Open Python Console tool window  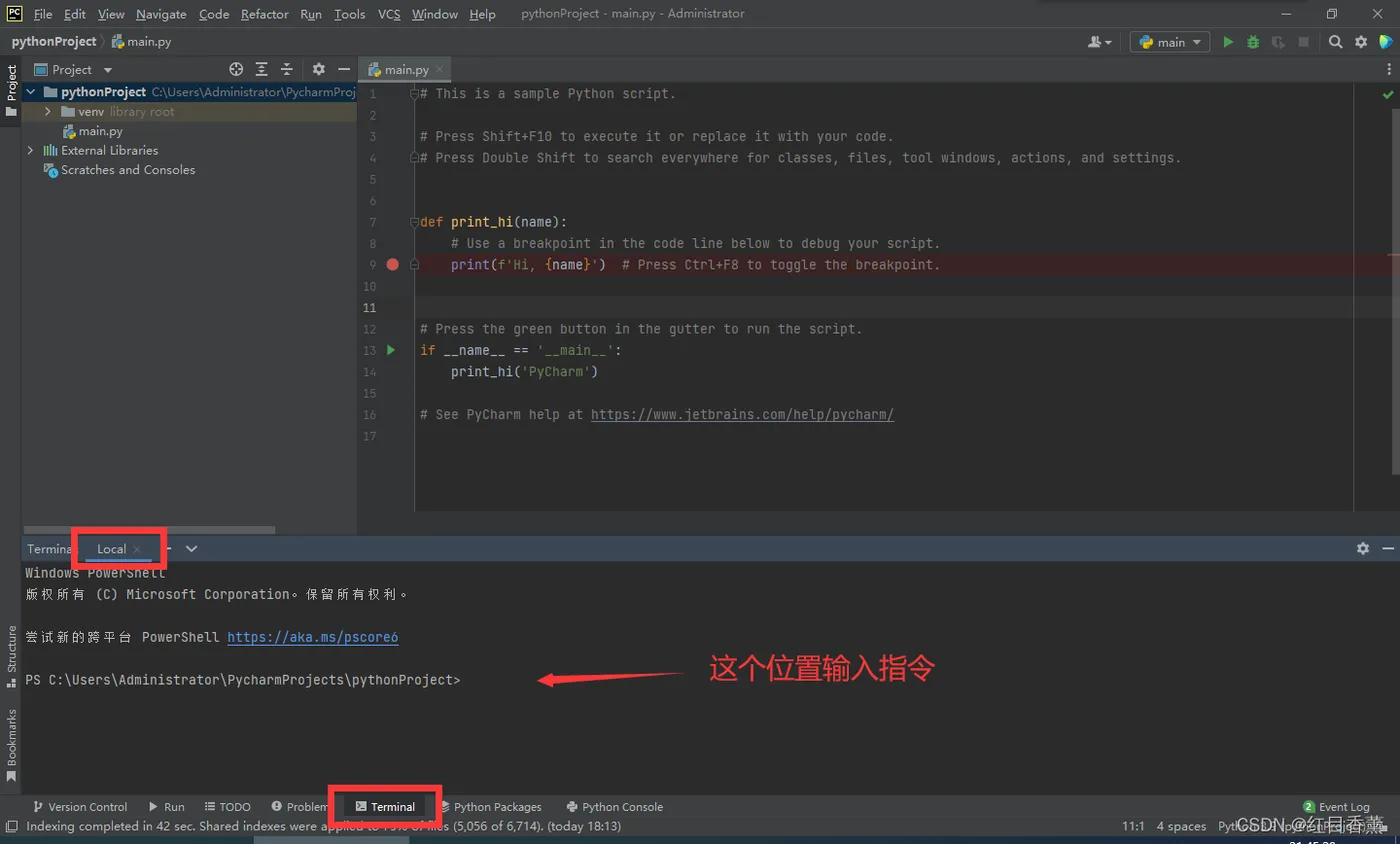click(x=614, y=807)
